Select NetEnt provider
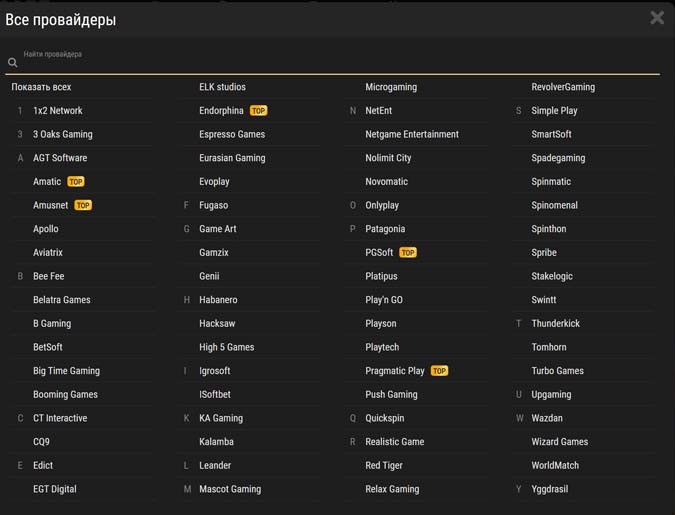 (379, 111)
